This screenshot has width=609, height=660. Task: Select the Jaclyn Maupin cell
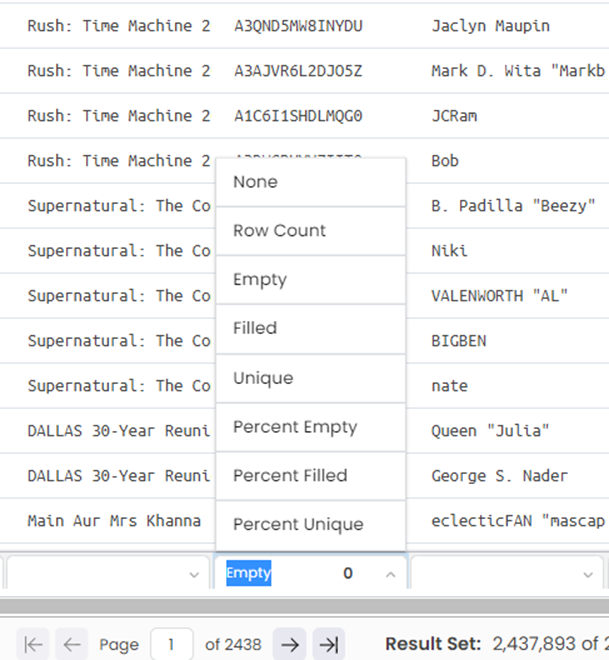pos(491,26)
